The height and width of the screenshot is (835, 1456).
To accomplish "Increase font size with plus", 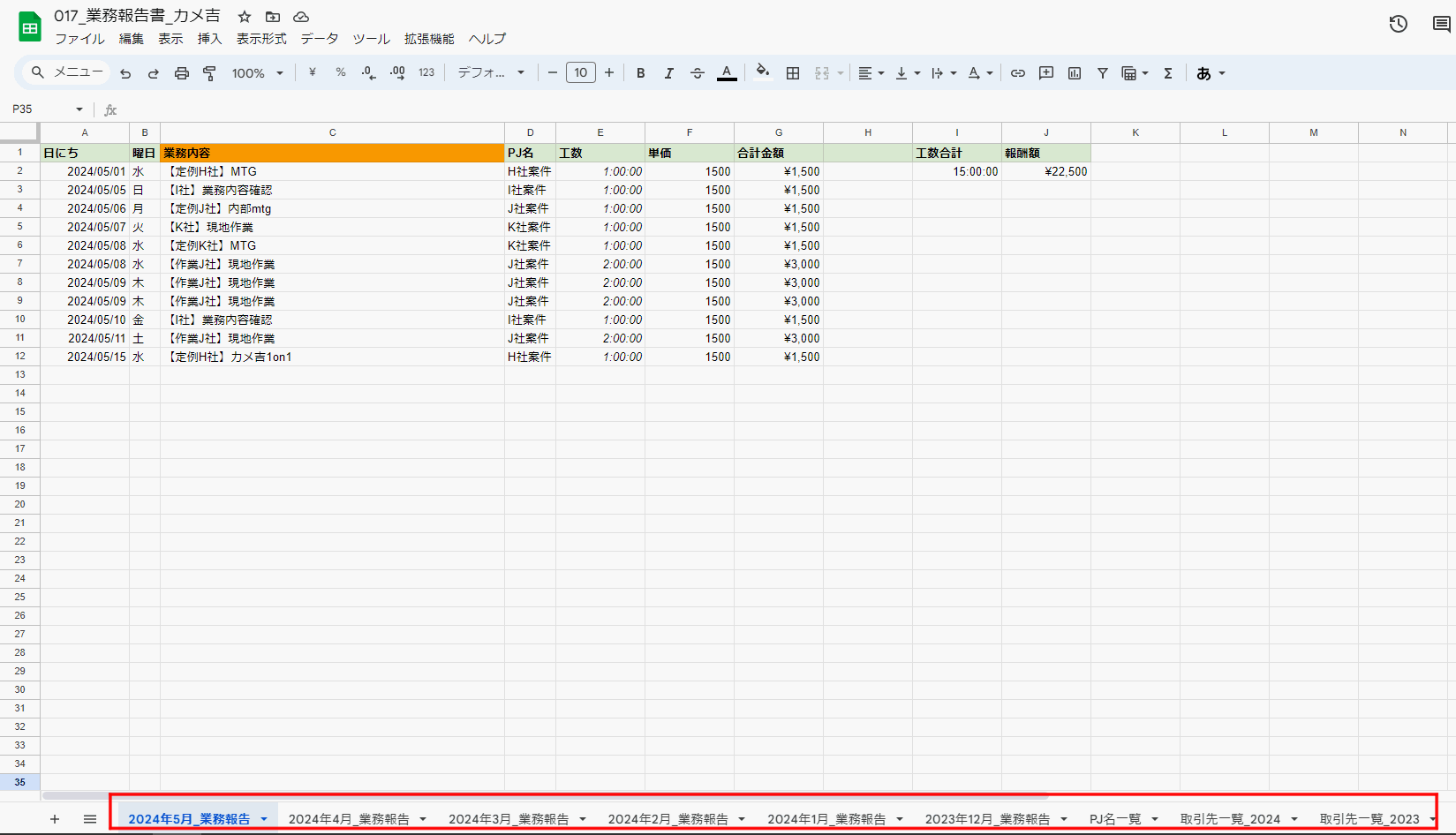I will pyautogui.click(x=609, y=73).
